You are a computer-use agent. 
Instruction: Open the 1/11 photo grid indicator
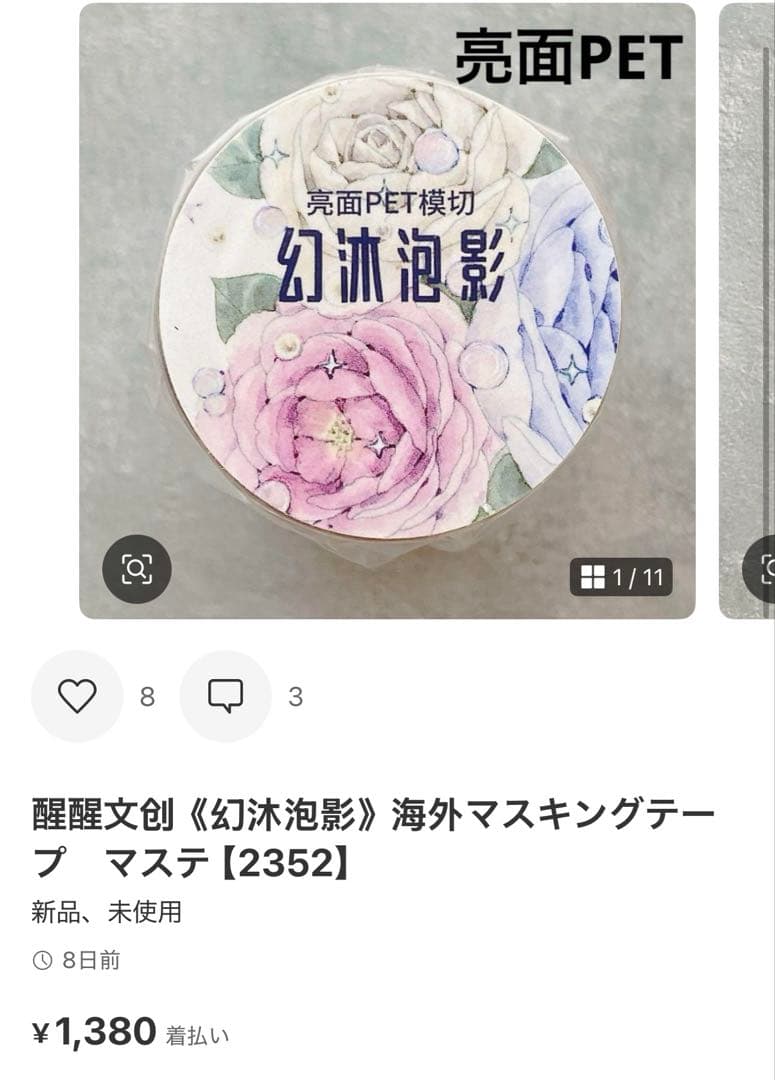(621, 577)
